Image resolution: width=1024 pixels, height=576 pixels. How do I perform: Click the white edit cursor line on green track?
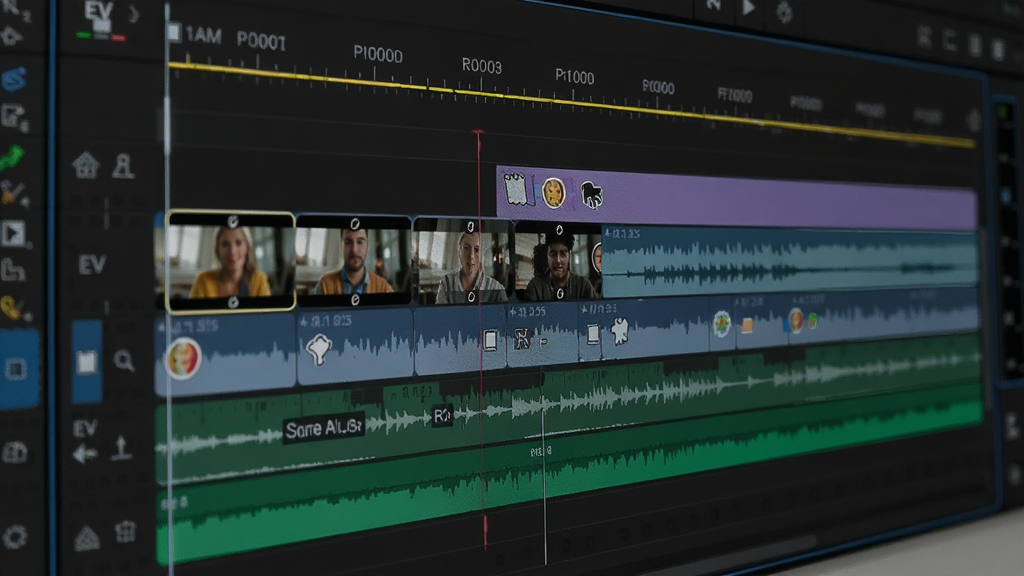coord(544,467)
